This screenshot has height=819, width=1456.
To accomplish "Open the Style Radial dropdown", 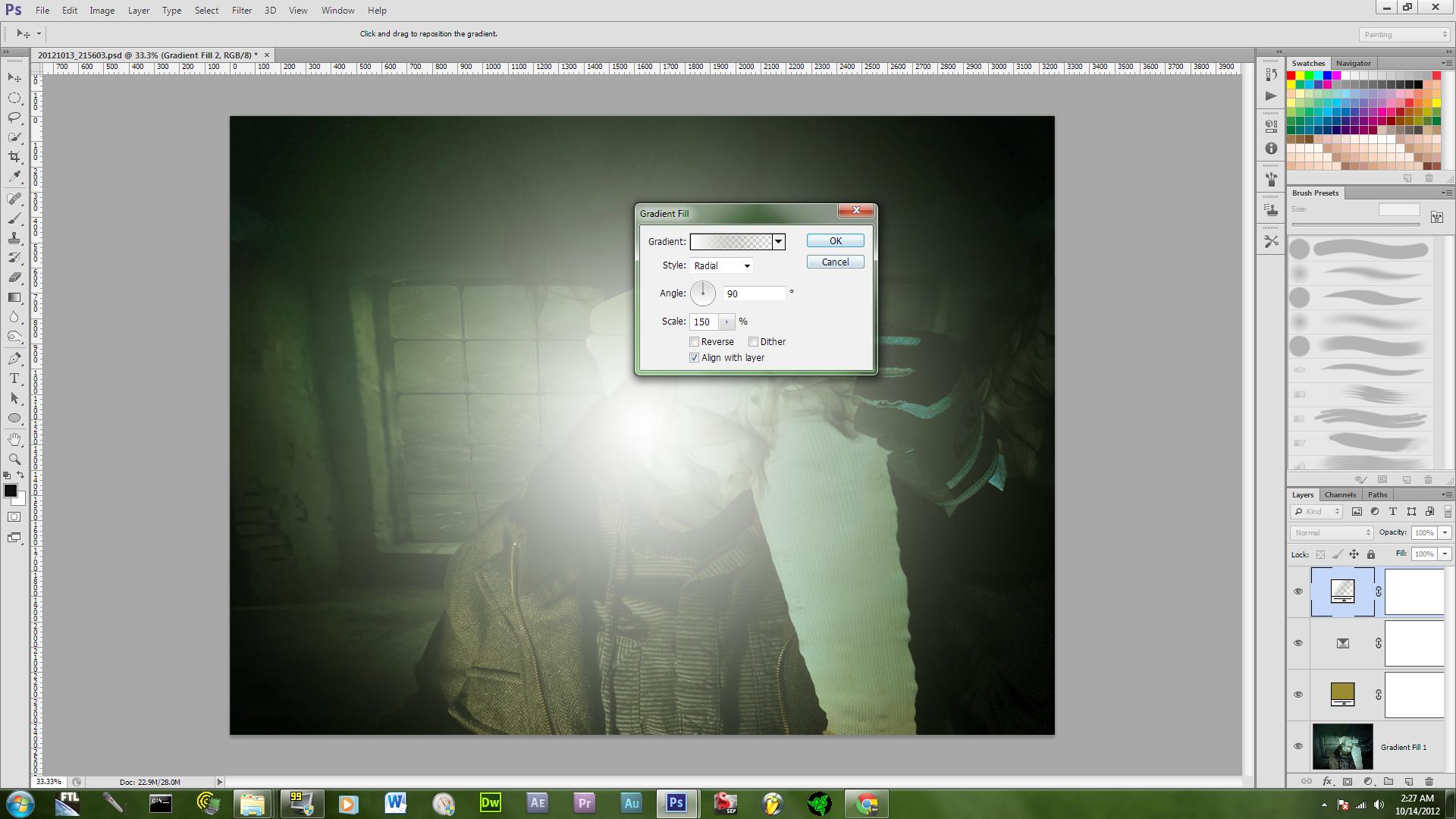I will pyautogui.click(x=722, y=265).
